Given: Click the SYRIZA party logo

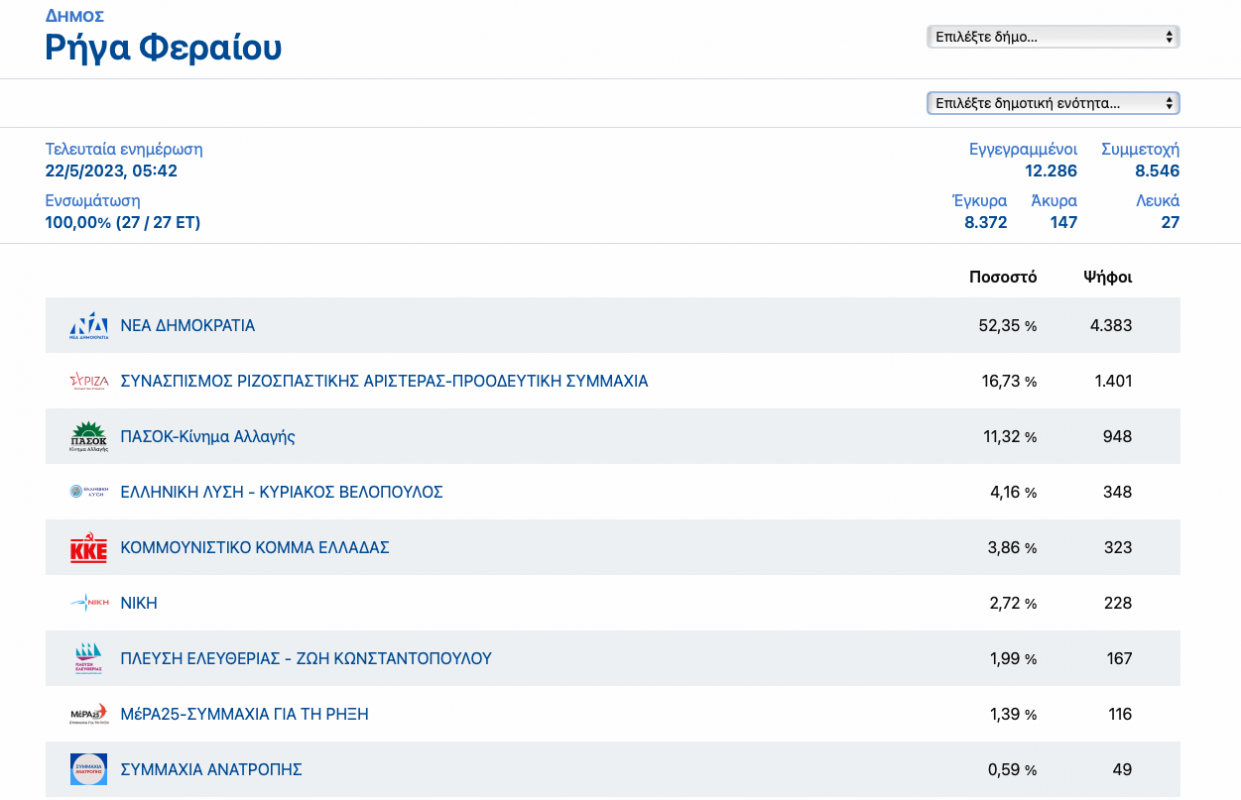Looking at the screenshot, I should (89, 381).
